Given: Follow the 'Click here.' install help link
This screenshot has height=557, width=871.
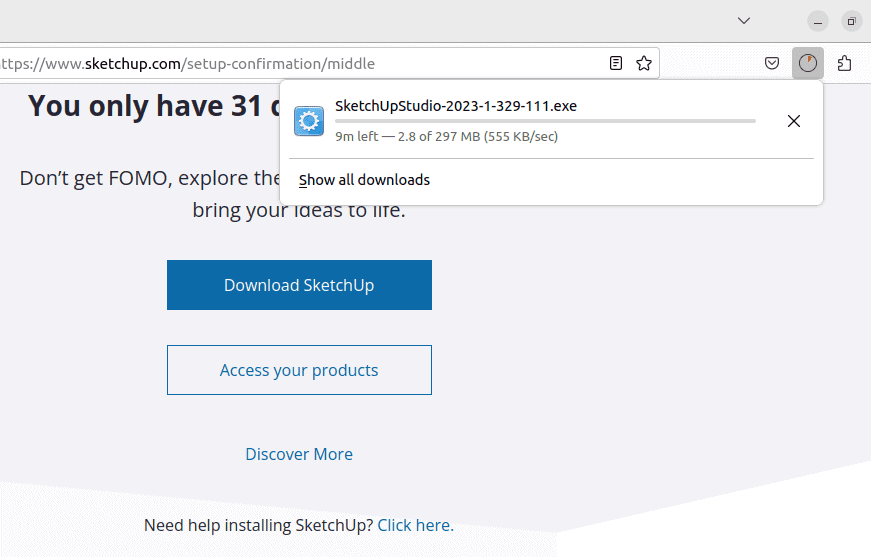Looking at the screenshot, I should (416, 525).
